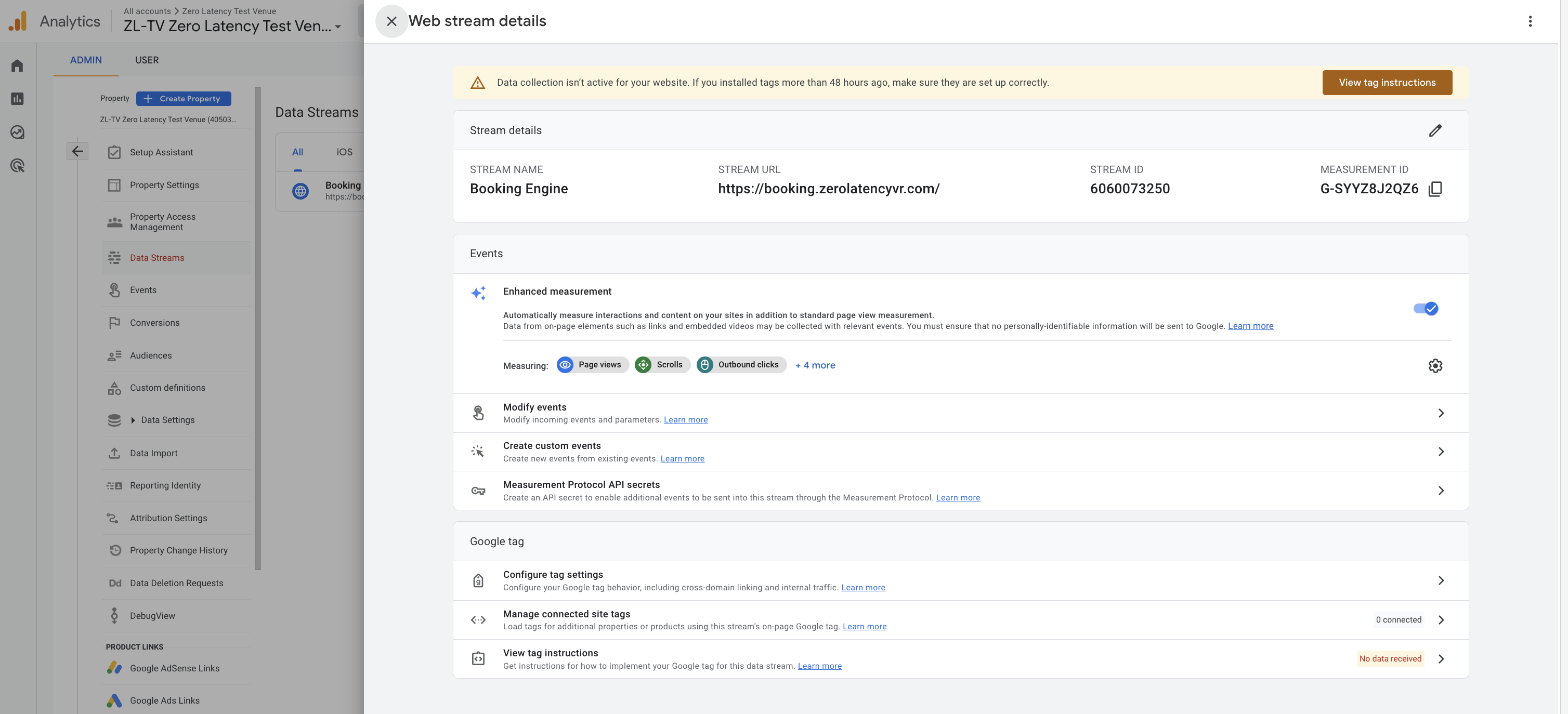Screen dimensions: 1568x714
Task: Click the Create Property button
Action: click(x=183, y=99)
